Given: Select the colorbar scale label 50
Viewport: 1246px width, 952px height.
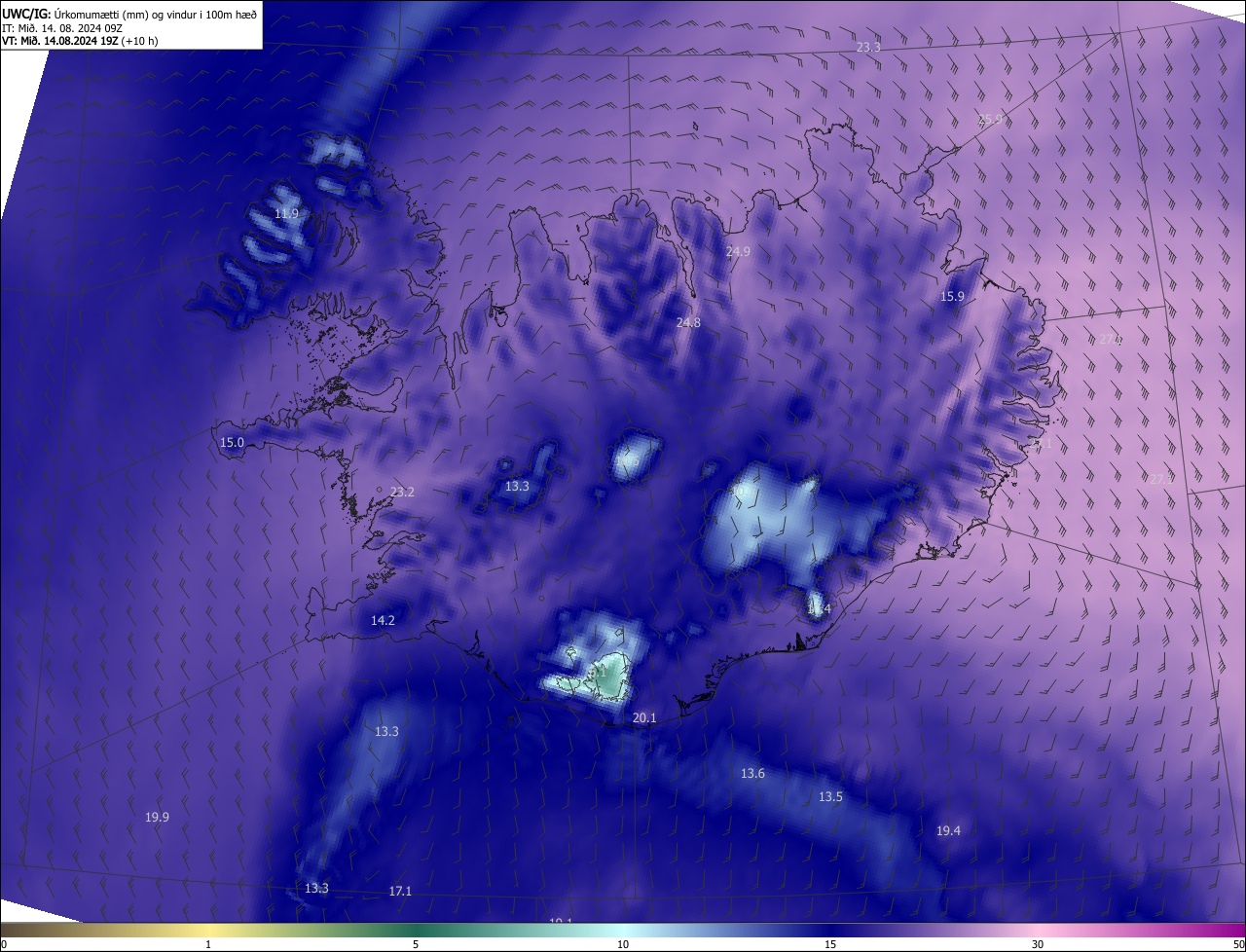Looking at the screenshot, I should point(1238,944).
